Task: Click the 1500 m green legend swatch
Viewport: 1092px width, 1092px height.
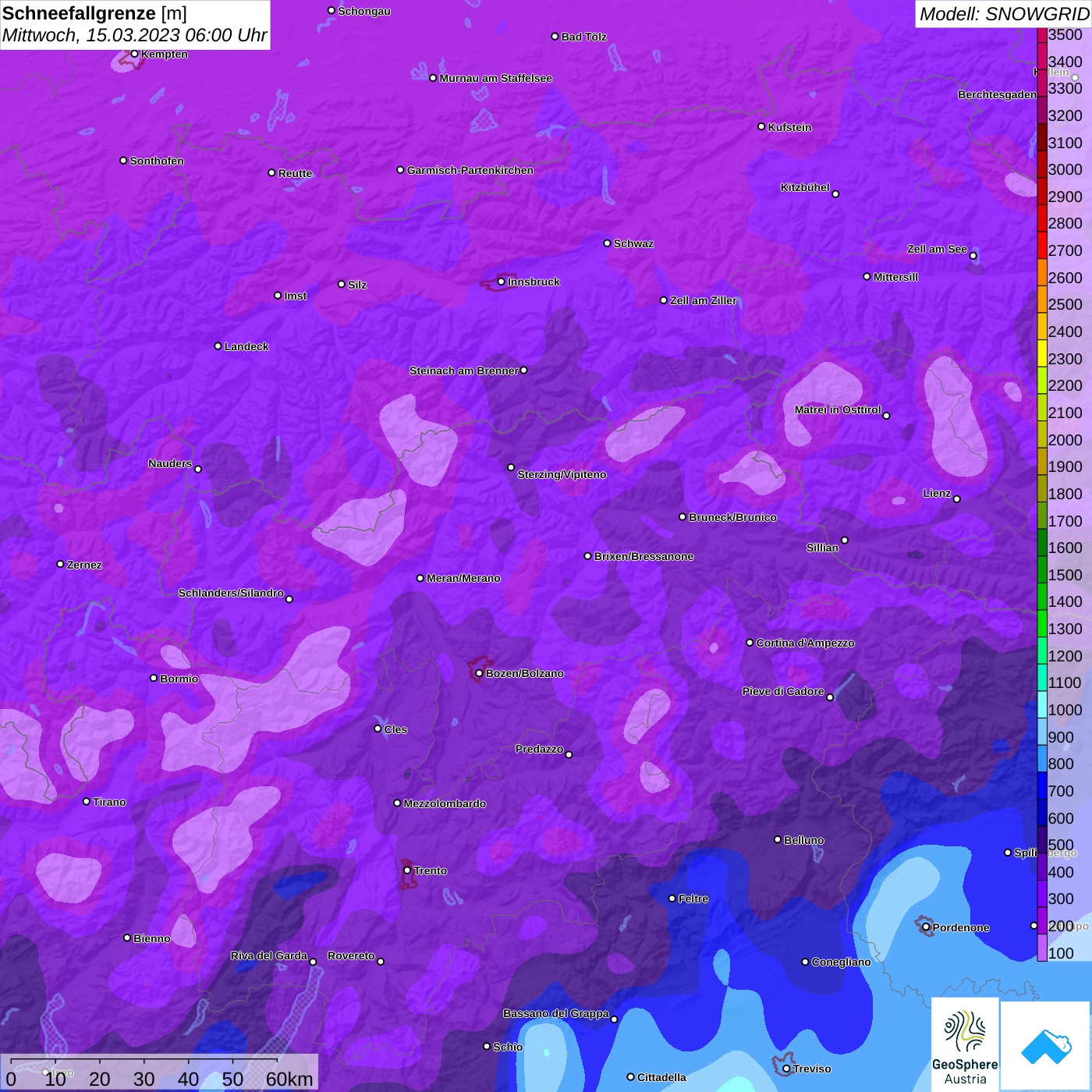Action: (1042, 569)
